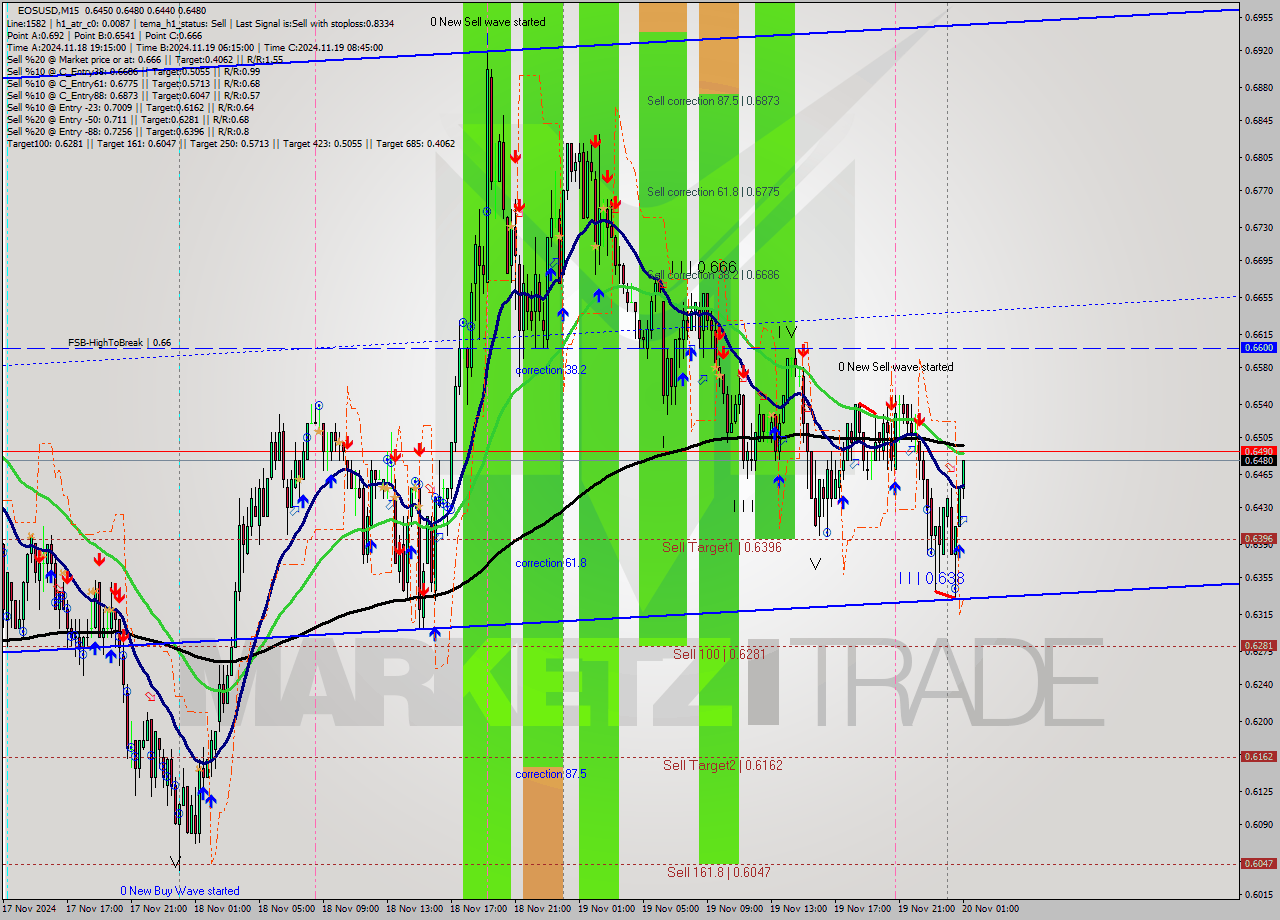Image resolution: width=1280 pixels, height=920 pixels.
Task: Select '0 New Buy Wave started' label
Action: (180, 891)
